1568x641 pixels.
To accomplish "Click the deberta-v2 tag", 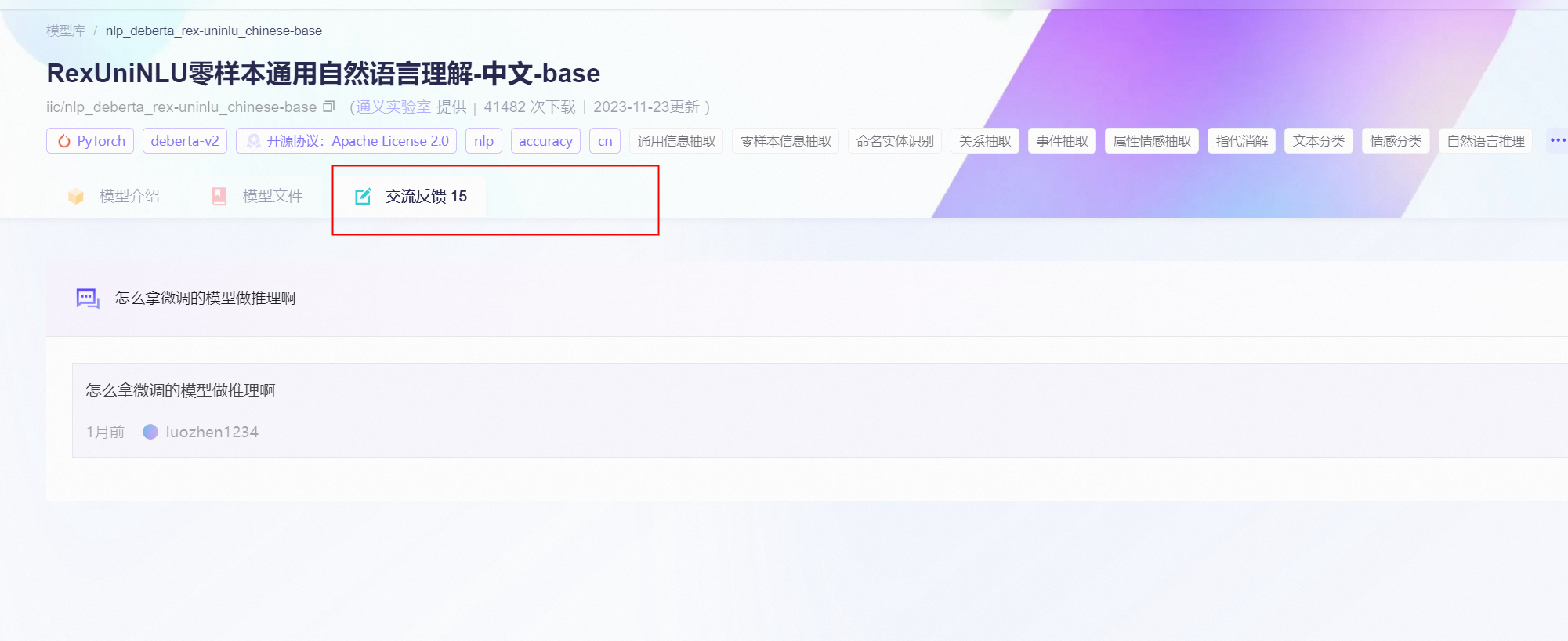I will pos(185,141).
